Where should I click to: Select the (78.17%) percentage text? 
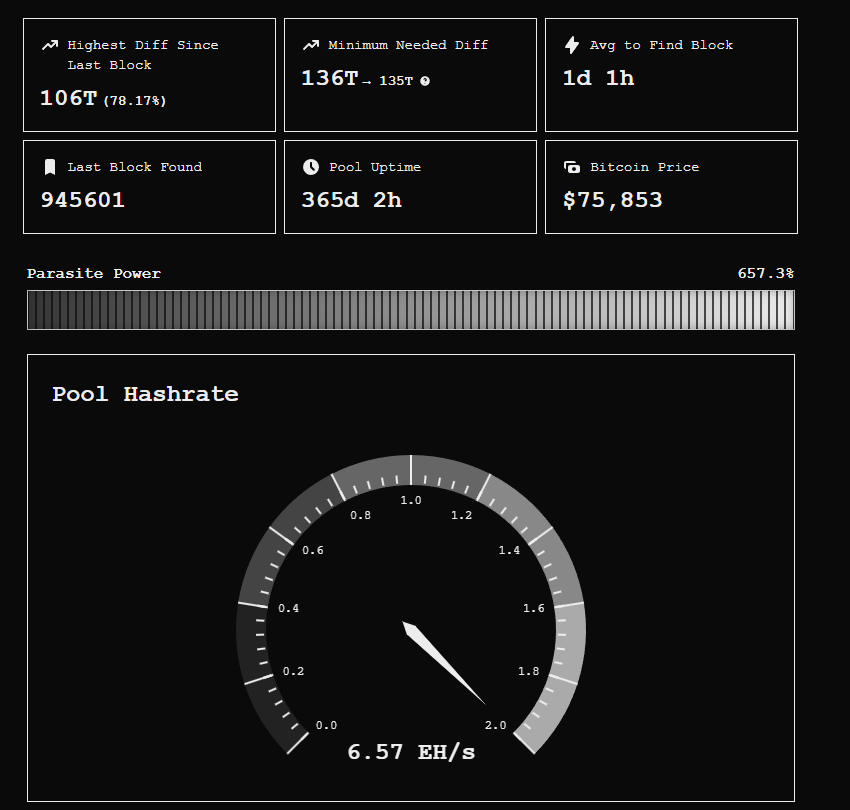(x=135, y=100)
